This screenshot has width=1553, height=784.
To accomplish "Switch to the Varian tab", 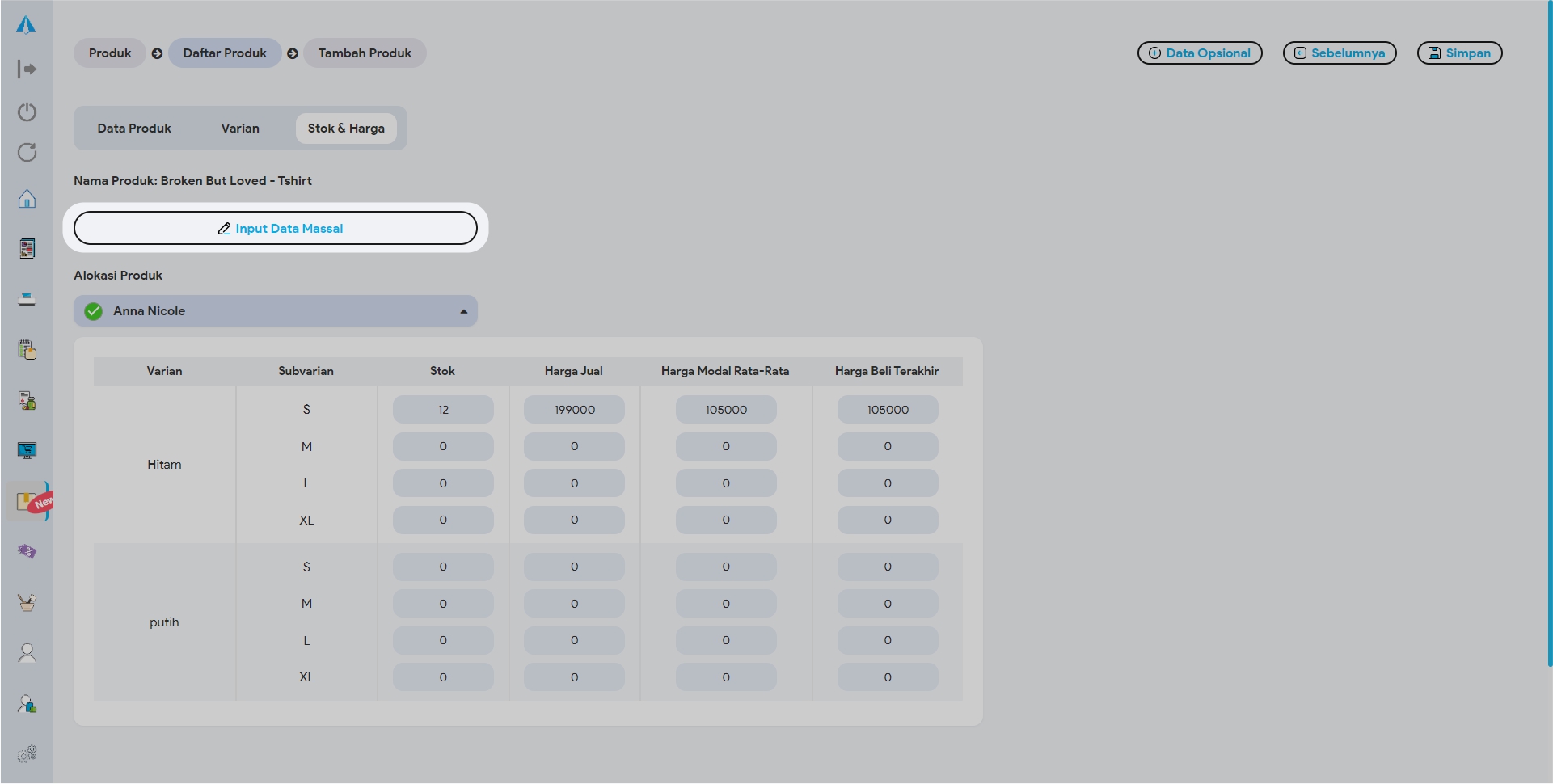I will point(240,129).
